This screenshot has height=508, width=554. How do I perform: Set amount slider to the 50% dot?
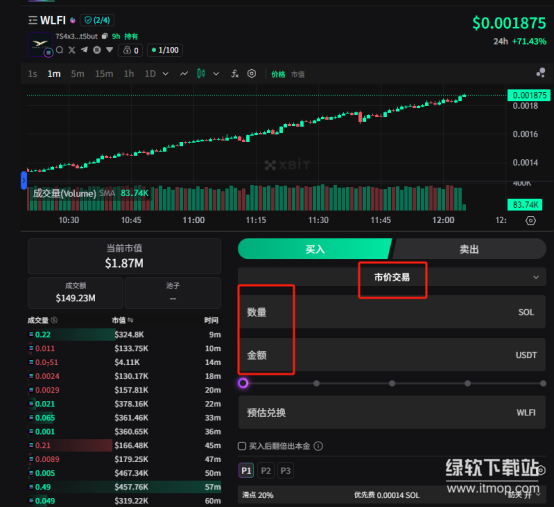point(392,383)
